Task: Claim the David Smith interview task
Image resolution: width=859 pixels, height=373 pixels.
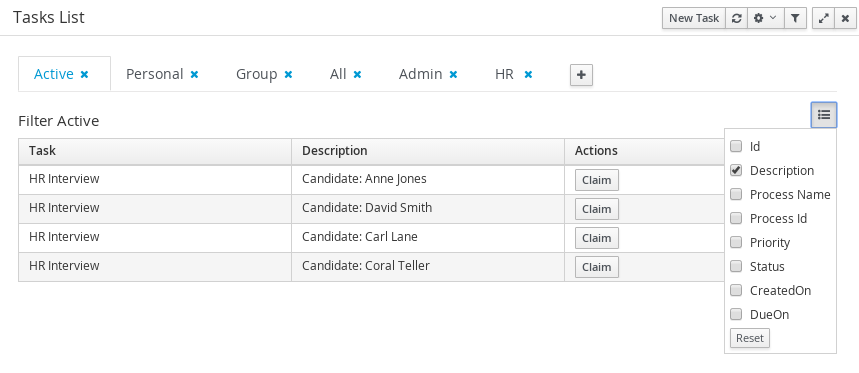Action: tap(597, 209)
